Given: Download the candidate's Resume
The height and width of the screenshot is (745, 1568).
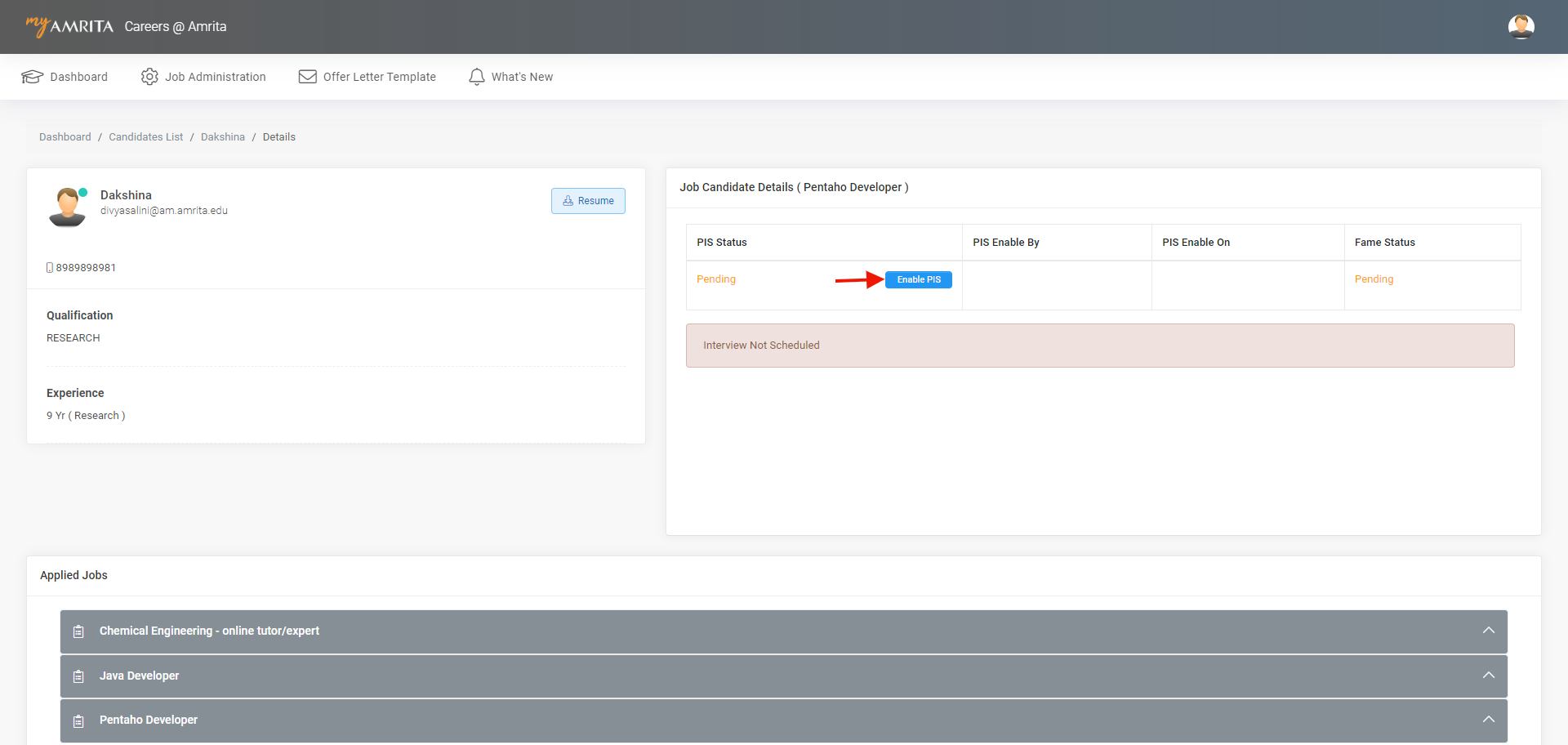Looking at the screenshot, I should pos(588,201).
